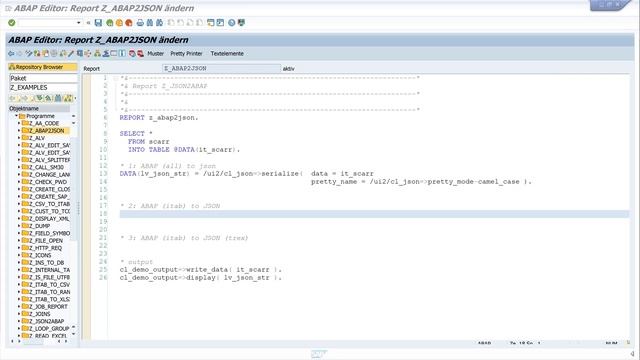
Task: Click the Find Next binoculars icon
Action: coord(160,23)
